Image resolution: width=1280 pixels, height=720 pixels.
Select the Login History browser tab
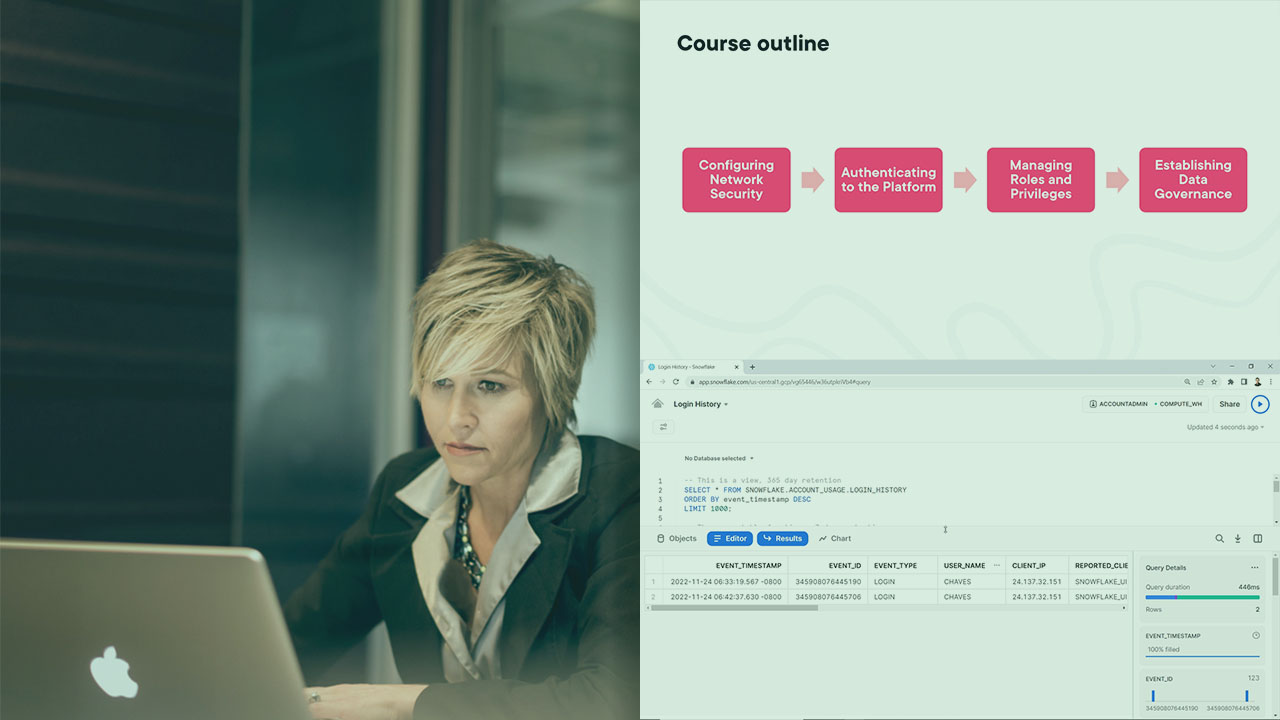tap(690, 367)
